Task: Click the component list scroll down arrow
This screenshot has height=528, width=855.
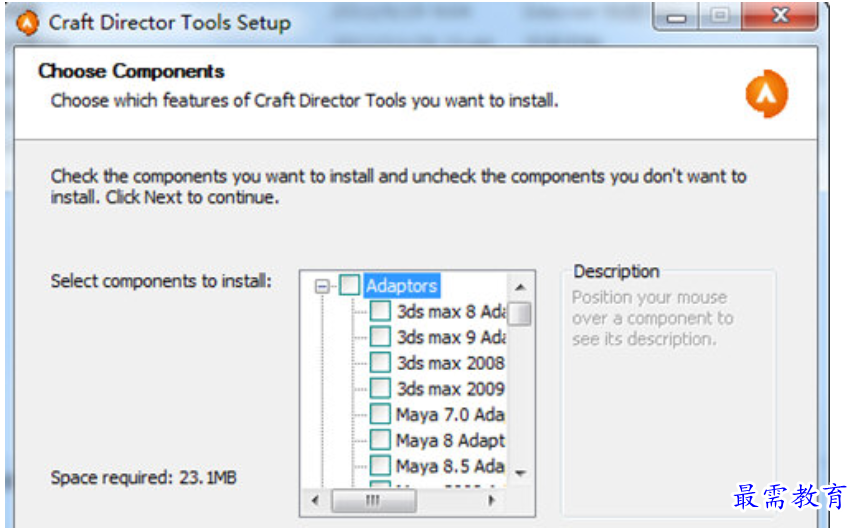Action: click(x=520, y=473)
